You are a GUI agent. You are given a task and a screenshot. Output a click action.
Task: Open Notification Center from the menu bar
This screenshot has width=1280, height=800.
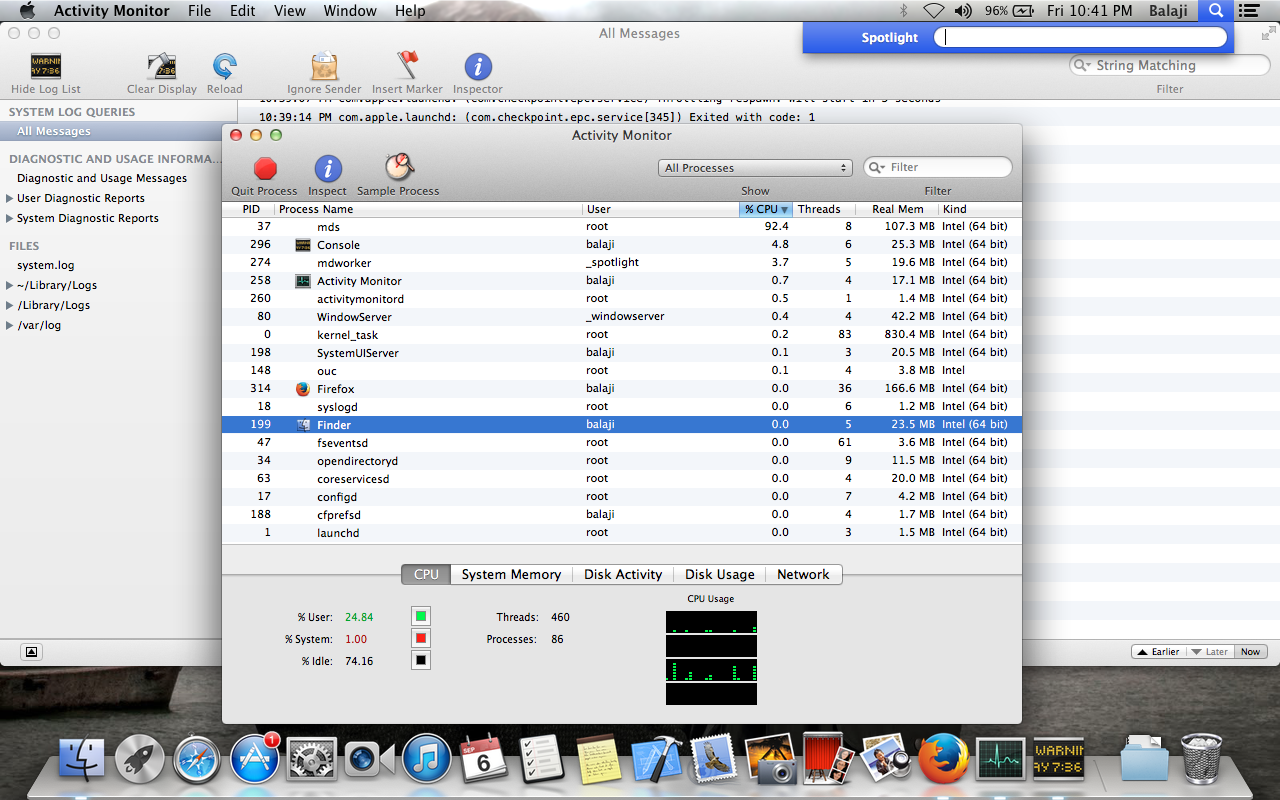pos(1249,11)
